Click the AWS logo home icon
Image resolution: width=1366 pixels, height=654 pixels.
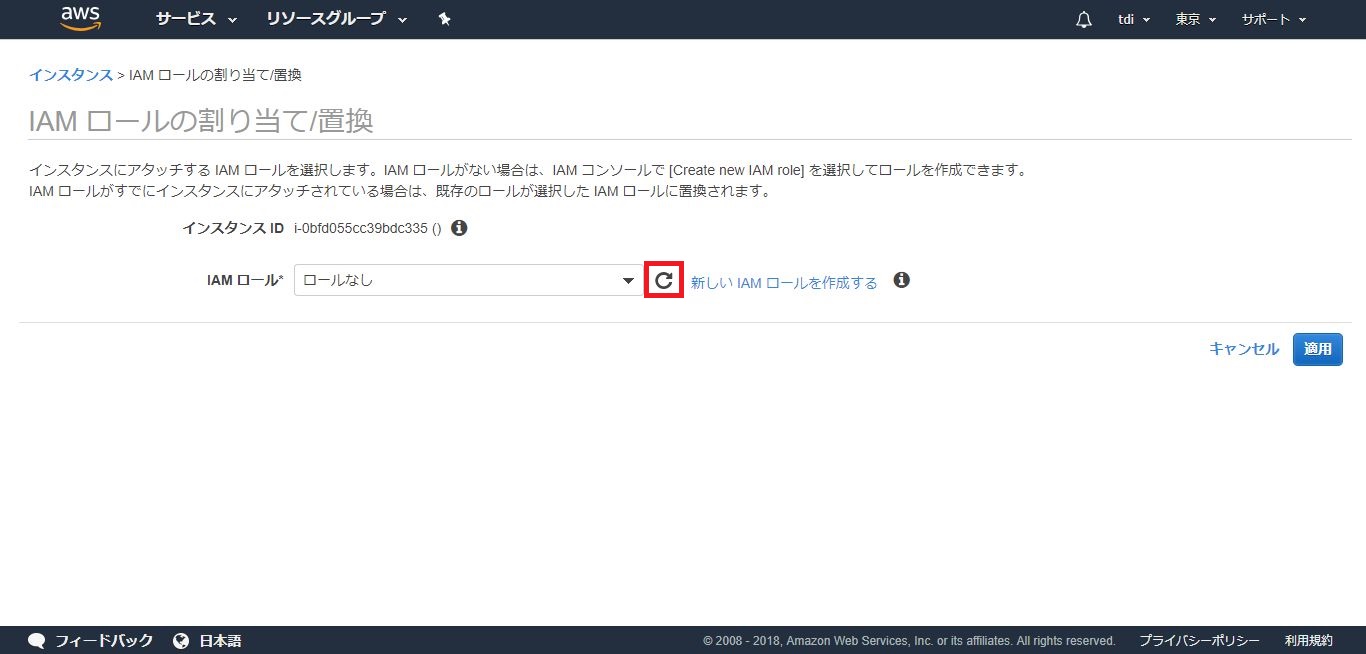81,18
